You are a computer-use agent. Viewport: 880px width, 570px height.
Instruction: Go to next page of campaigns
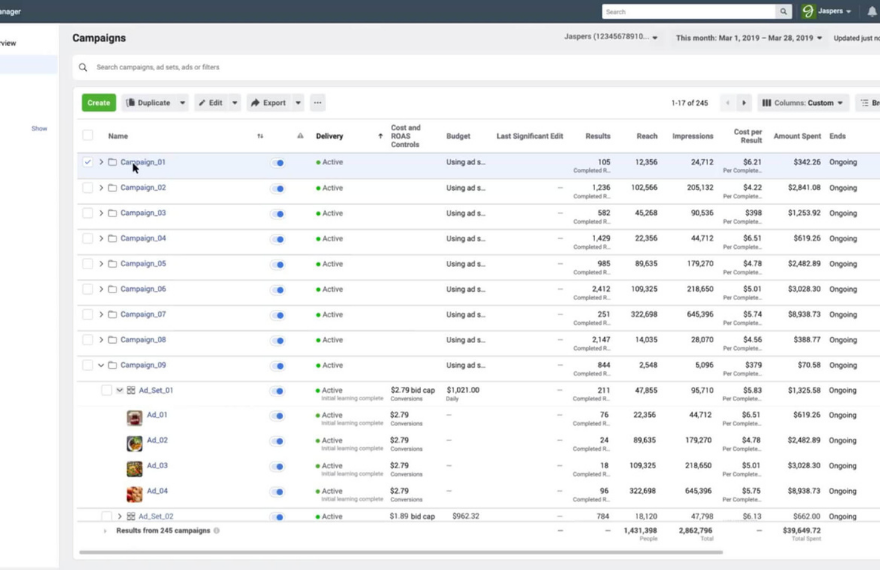(x=743, y=103)
